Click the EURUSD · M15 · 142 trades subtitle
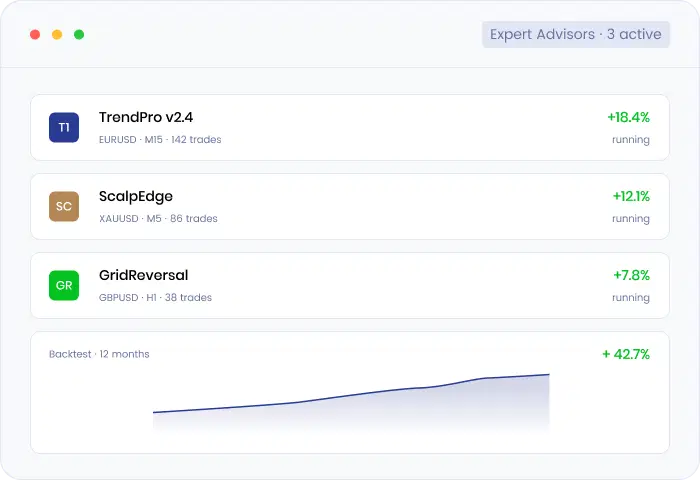 tap(160, 139)
